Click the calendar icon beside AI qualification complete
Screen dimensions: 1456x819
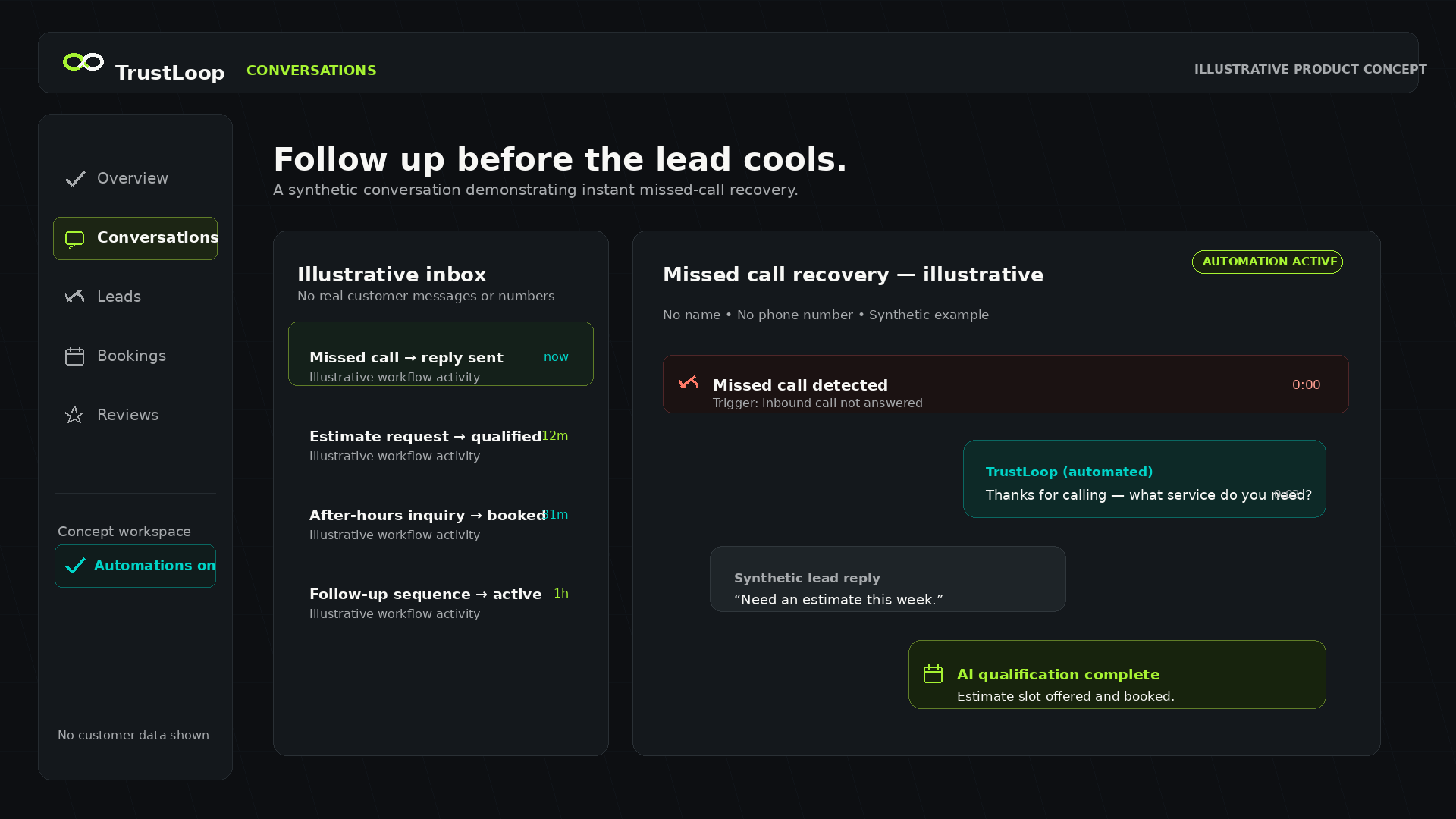point(933,673)
